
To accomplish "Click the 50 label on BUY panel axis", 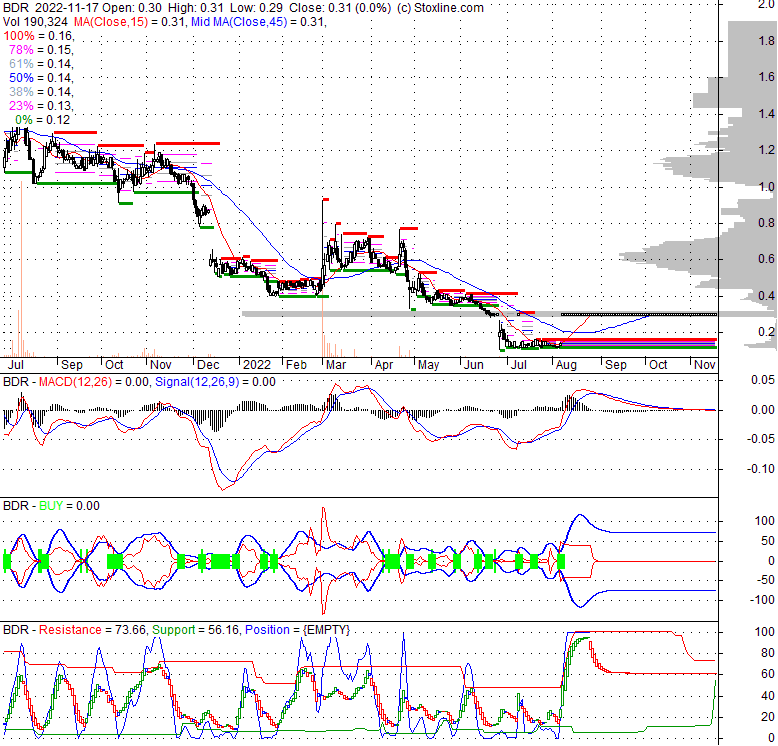I will pyautogui.click(x=768, y=541).
